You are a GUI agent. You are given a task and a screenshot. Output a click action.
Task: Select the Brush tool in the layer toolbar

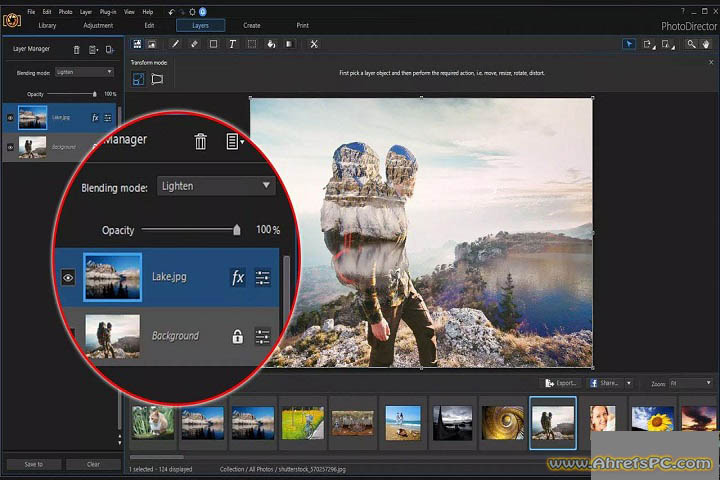(x=175, y=44)
